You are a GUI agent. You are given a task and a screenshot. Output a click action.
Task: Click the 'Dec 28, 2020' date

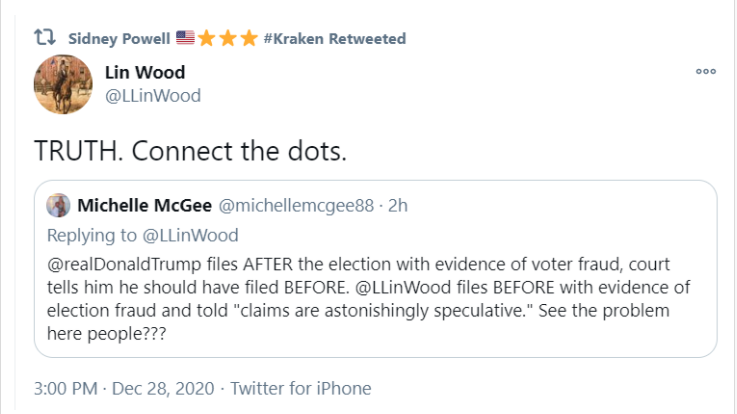(x=157, y=388)
